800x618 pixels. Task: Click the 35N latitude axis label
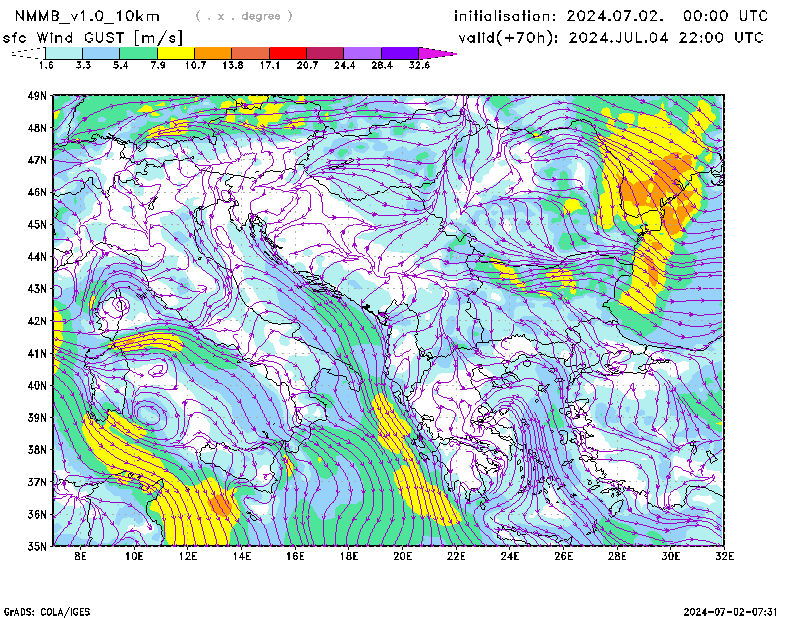pos(38,546)
